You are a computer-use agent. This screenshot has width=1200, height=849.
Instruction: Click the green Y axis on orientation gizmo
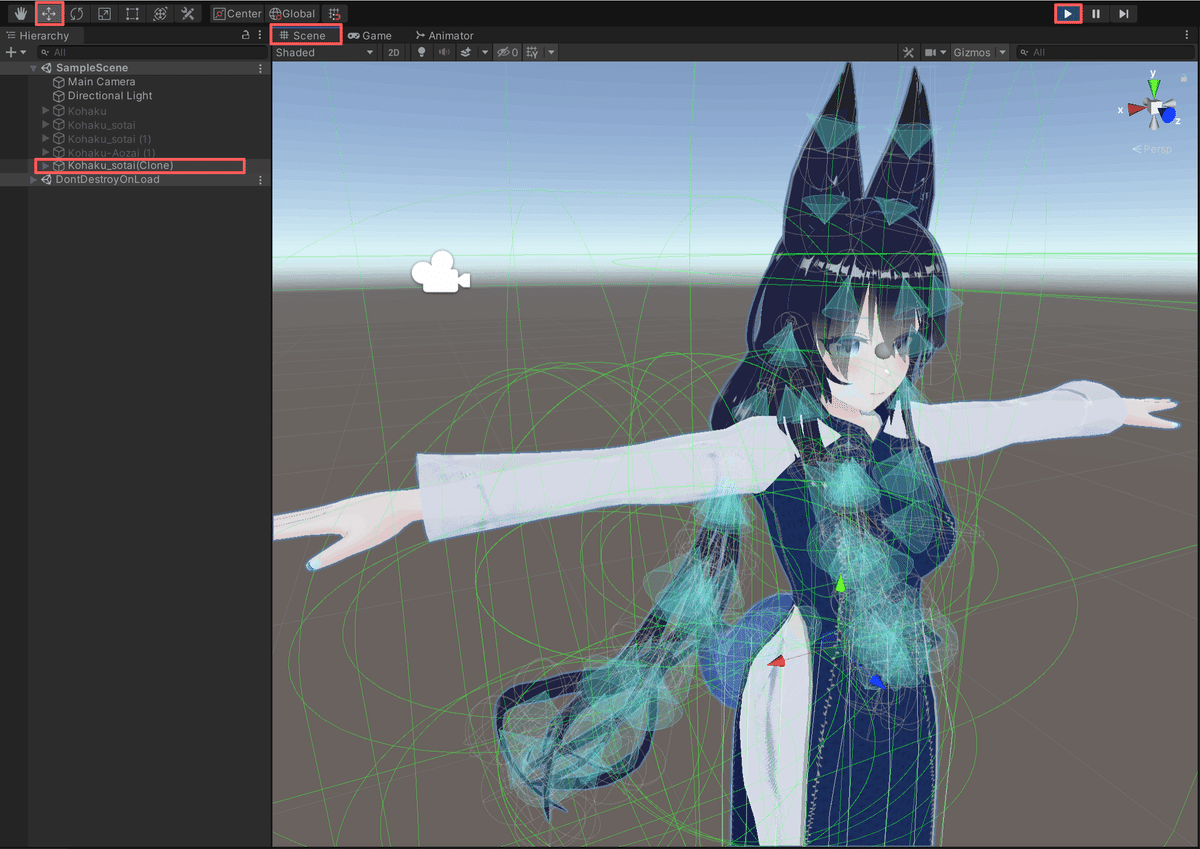point(1153,86)
